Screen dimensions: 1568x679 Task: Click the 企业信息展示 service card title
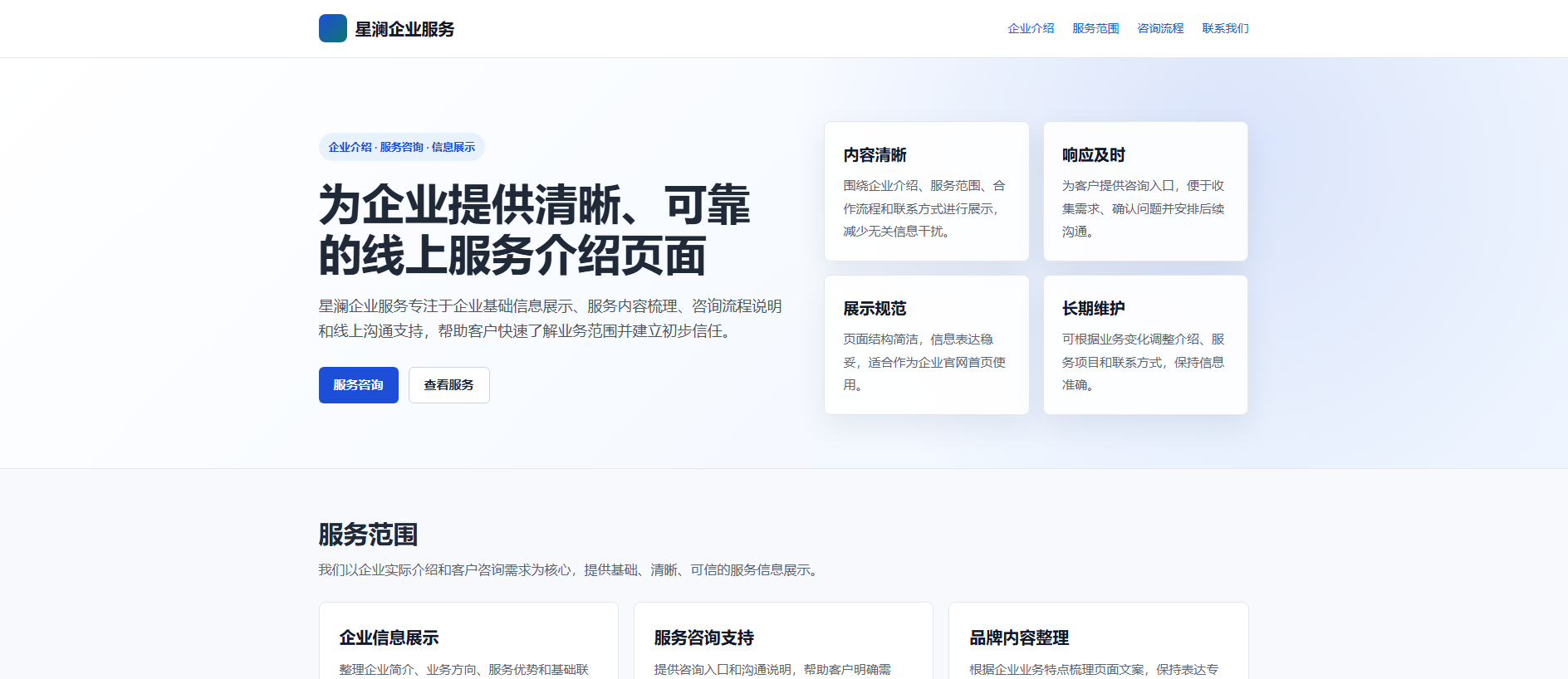click(389, 637)
